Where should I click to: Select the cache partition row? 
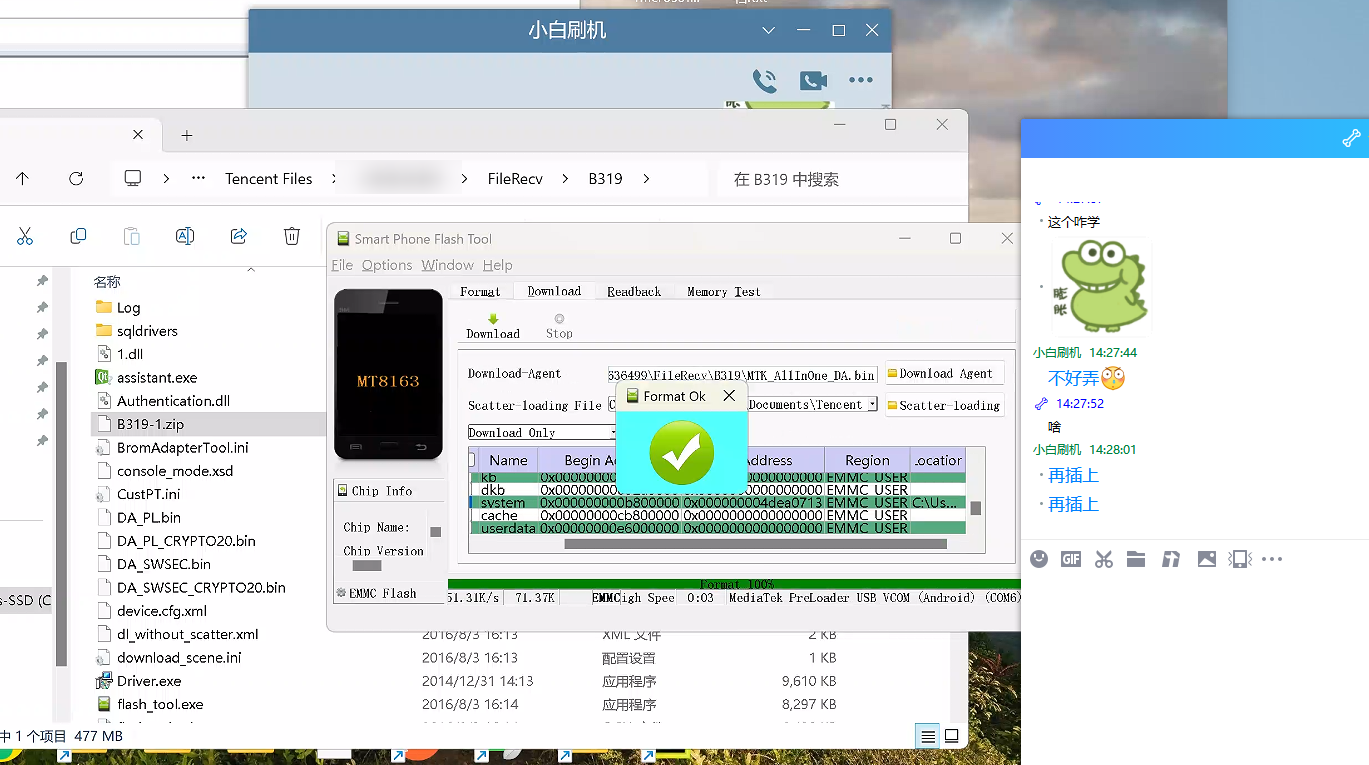(718, 515)
